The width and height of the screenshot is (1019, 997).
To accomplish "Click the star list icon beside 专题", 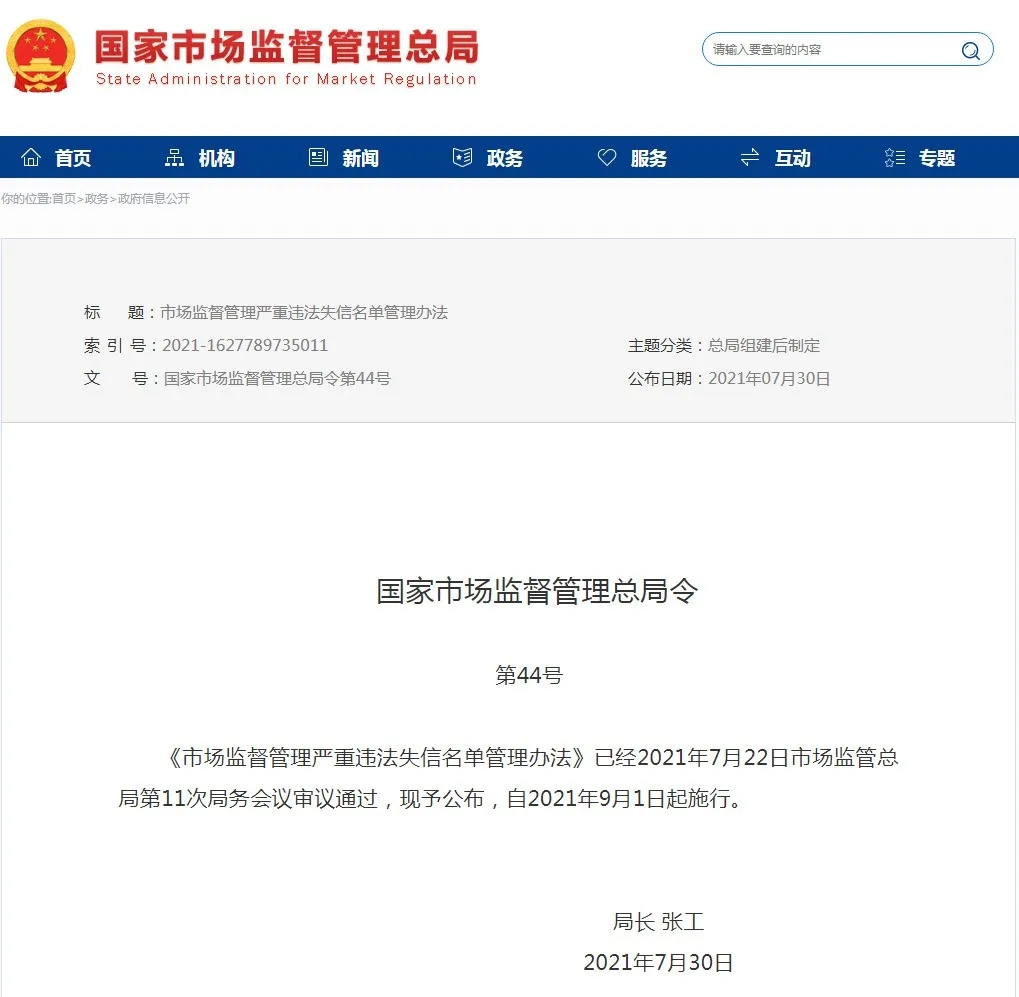I will click(x=894, y=157).
